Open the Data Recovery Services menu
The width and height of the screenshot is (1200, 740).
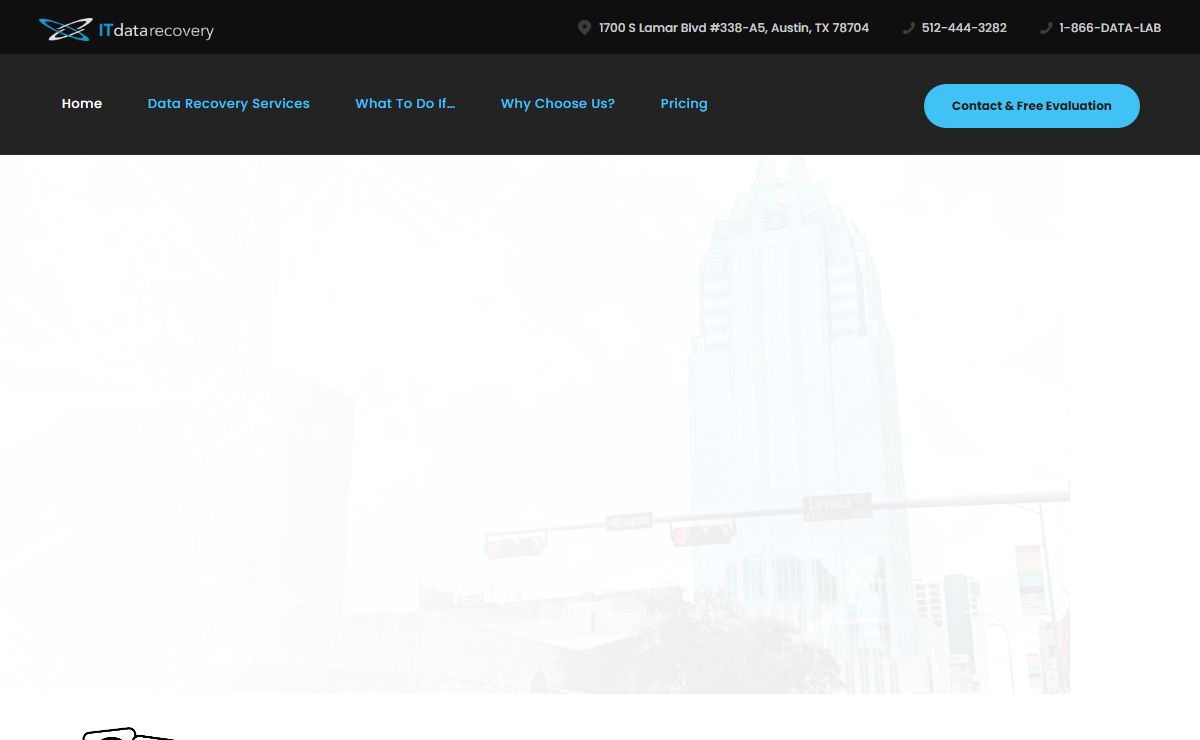tap(228, 104)
